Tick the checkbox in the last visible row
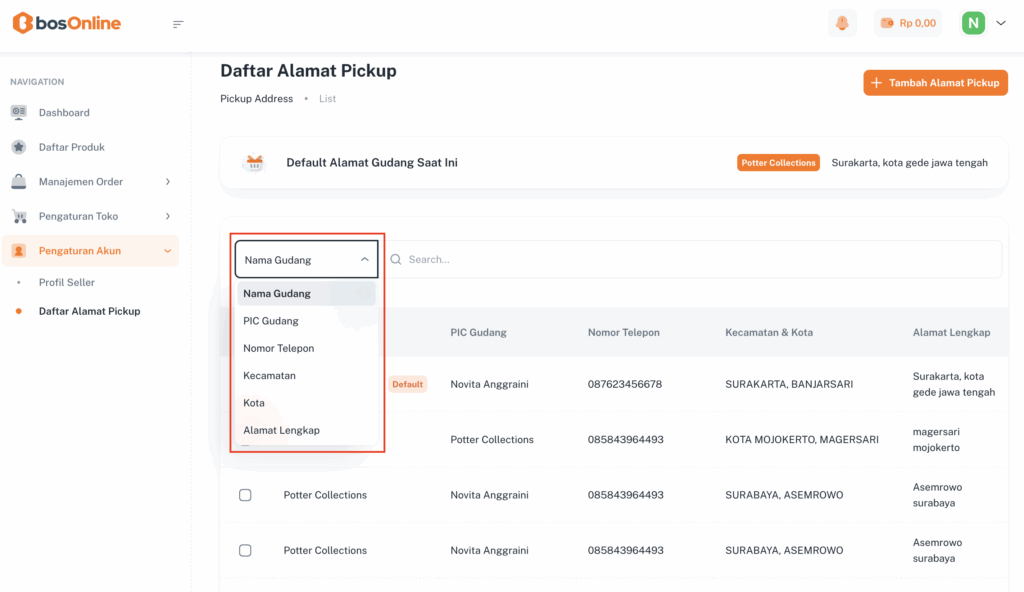Viewport: 1024px width, 592px height. [245, 551]
